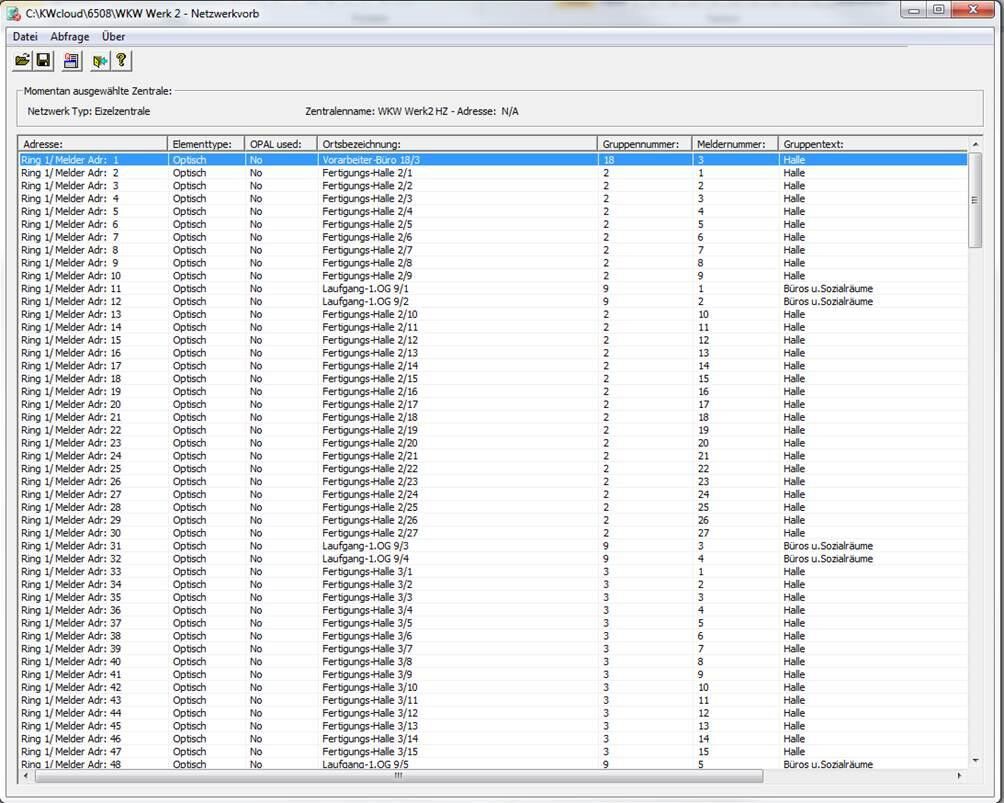Click the 'Fertigungs-Halle 2/21' cell

pyautogui.click(x=370, y=456)
